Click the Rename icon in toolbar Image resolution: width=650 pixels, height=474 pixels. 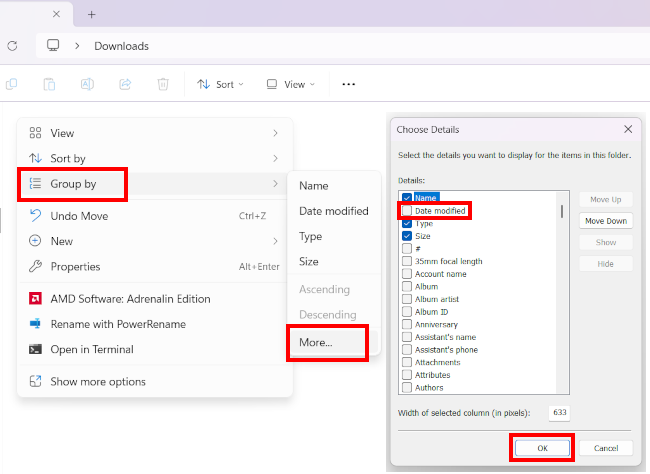tap(87, 84)
